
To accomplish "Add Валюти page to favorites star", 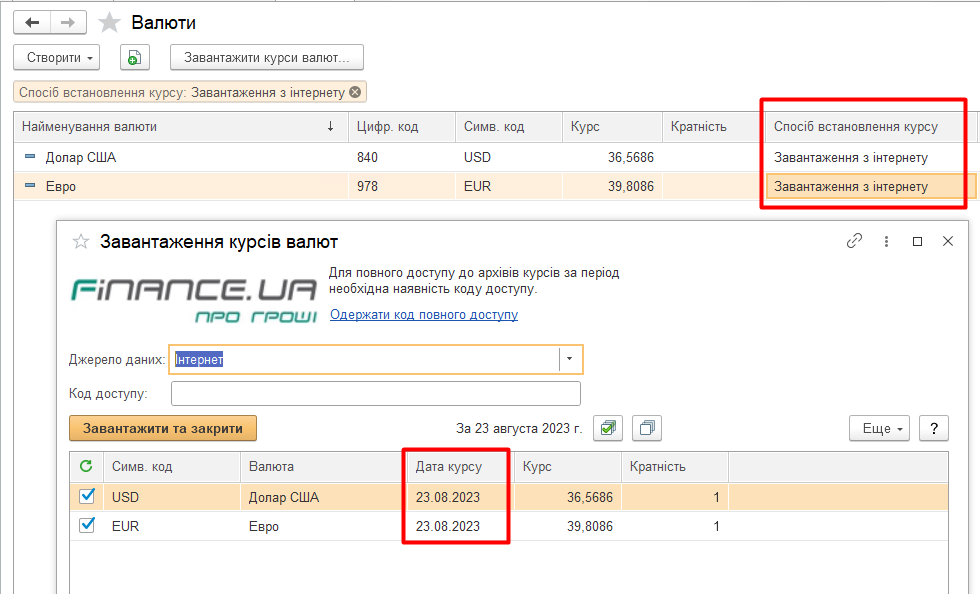I will (x=110, y=23).
